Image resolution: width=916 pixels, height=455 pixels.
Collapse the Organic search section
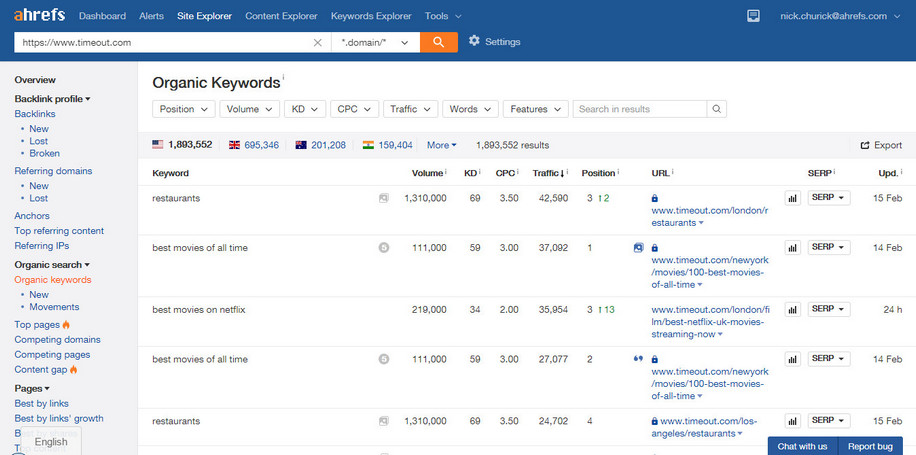click(52, 265)
